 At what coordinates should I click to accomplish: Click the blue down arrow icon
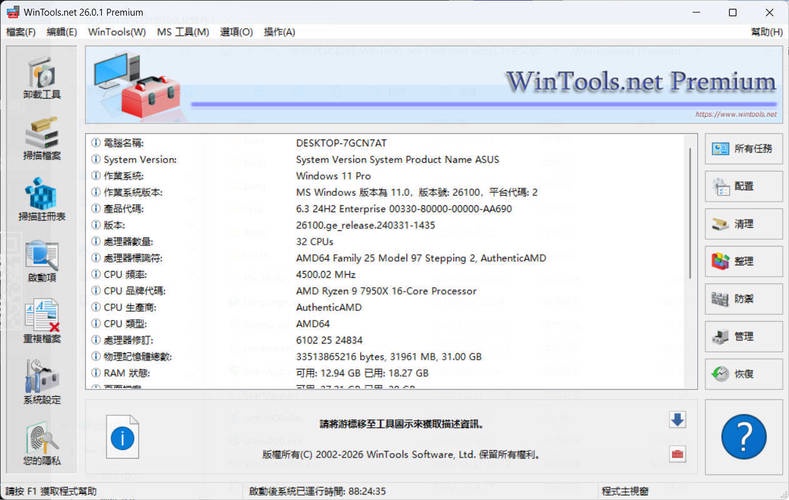pyautogui.click(x=677, y=420)
